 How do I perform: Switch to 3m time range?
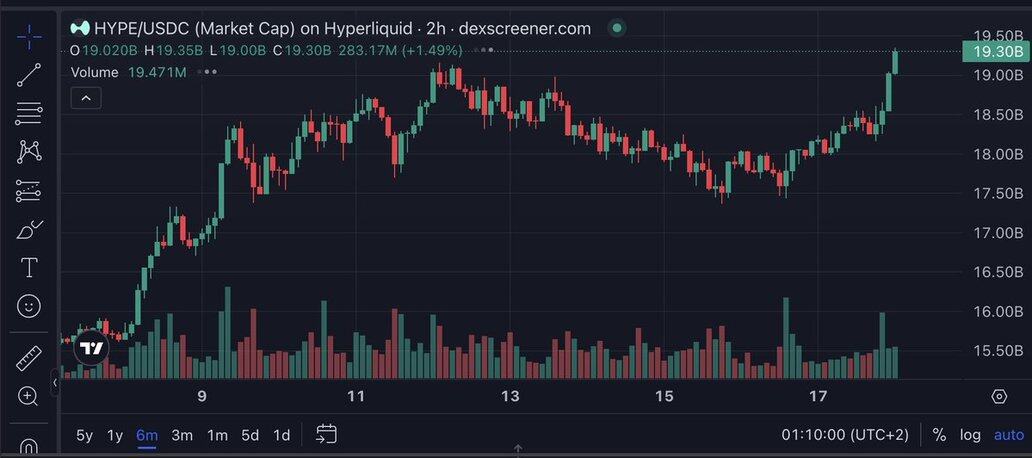point(182,435)
